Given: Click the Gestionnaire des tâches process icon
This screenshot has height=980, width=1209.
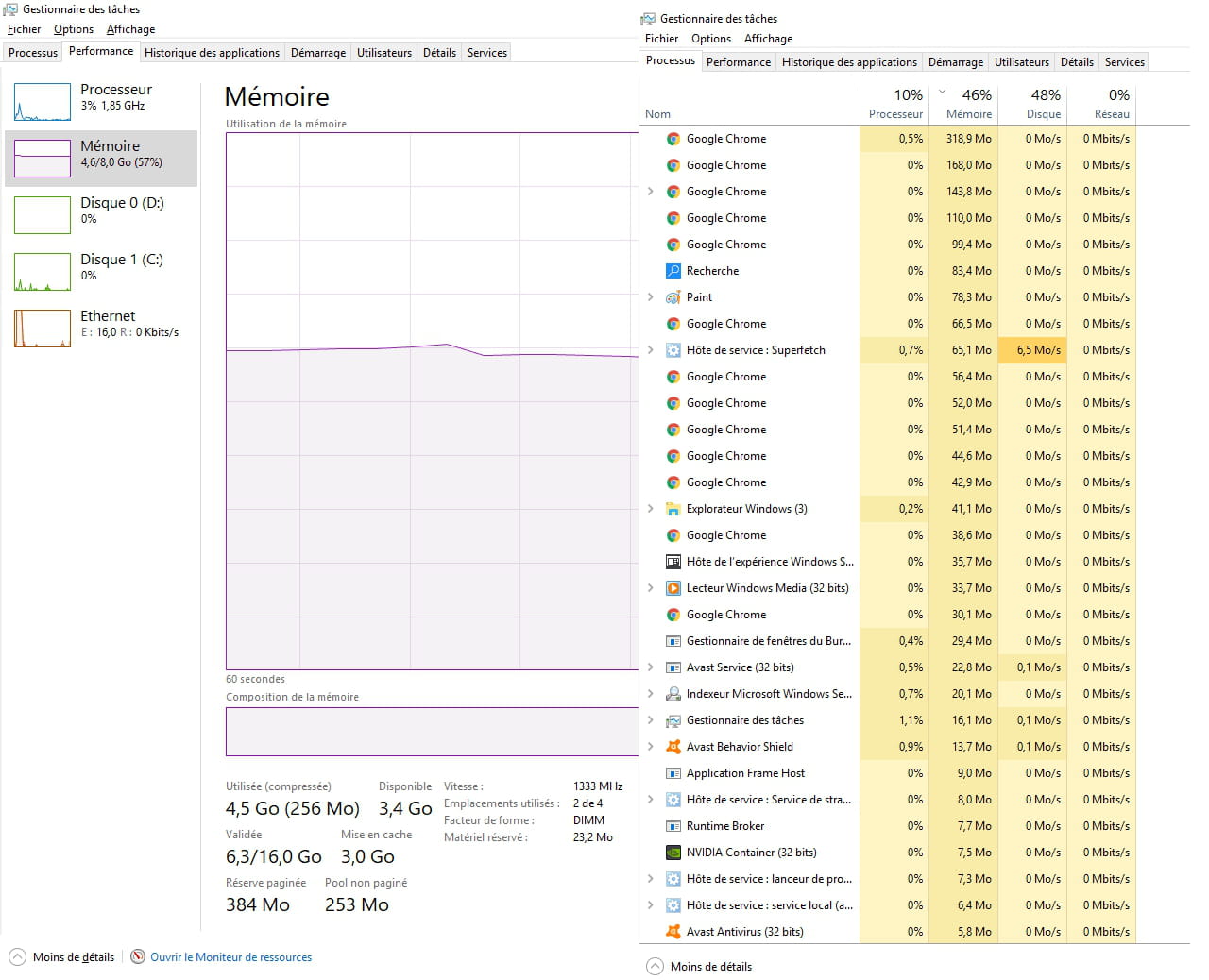Looking at the screenshot, I should click(673, 720).
